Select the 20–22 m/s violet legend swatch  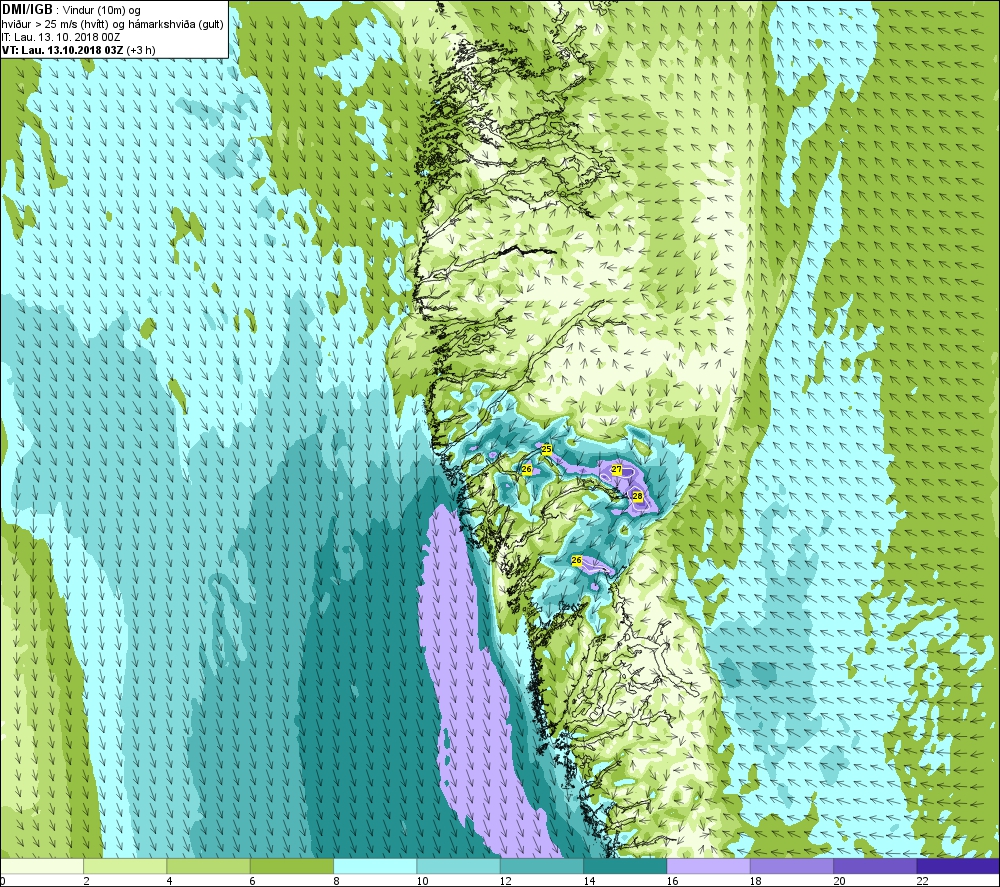(875, 866)
